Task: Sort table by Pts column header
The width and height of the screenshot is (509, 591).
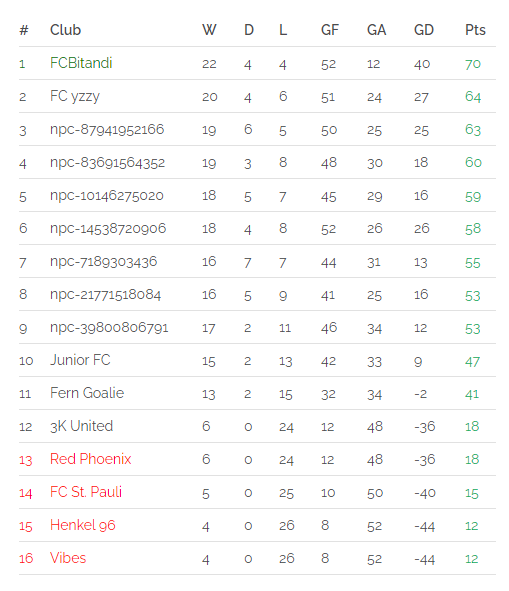Action: point(475,30)
